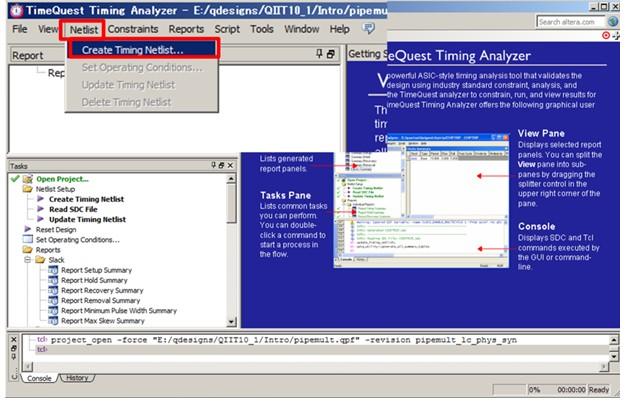Click the Read SDC File play icon
Image resolution: width=628 pixels, height=403 pixels.
click(41, 209)
